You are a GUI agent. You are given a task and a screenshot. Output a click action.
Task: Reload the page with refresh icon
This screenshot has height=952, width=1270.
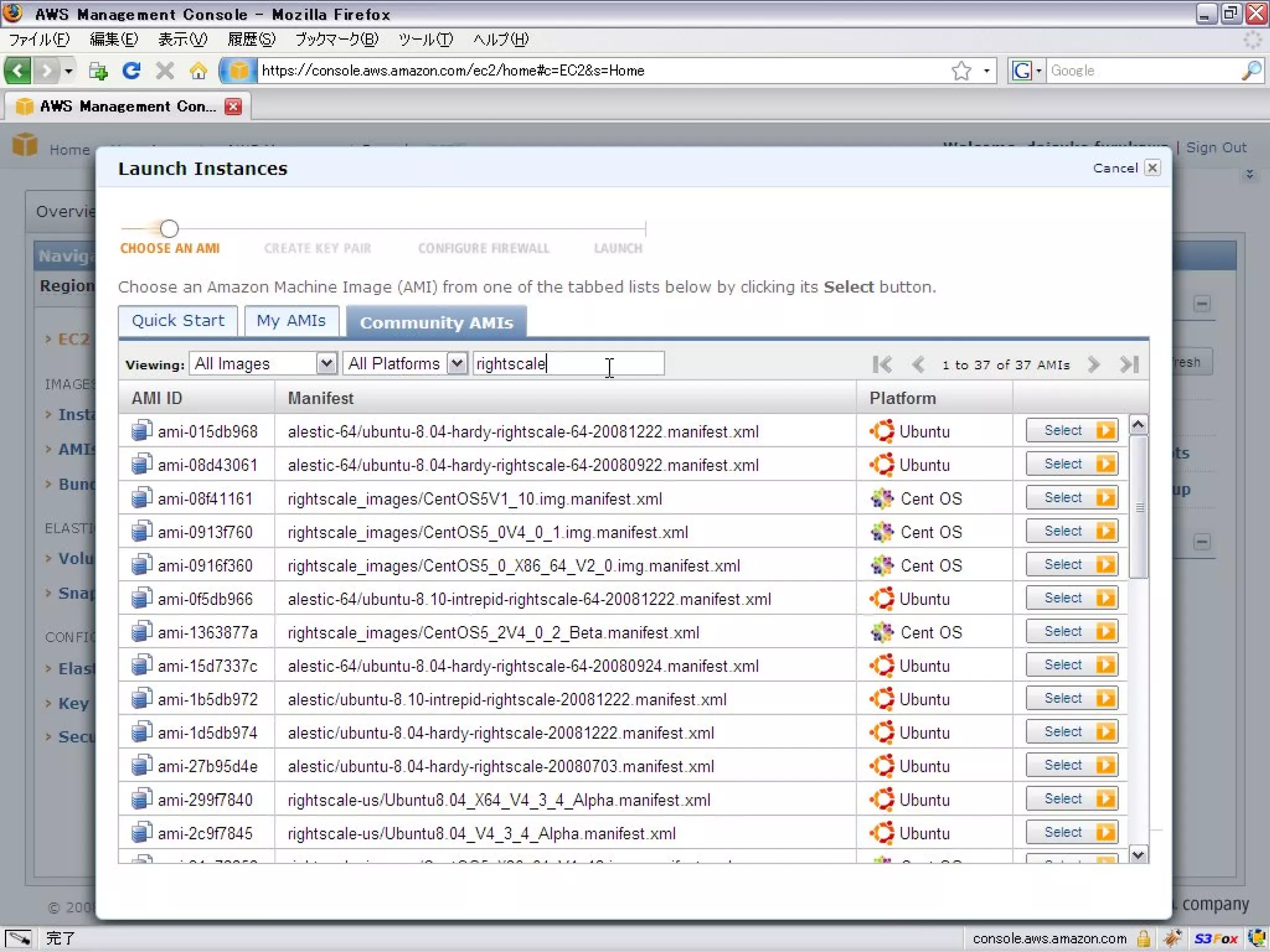pyautogui.click(x=131, y=71)
